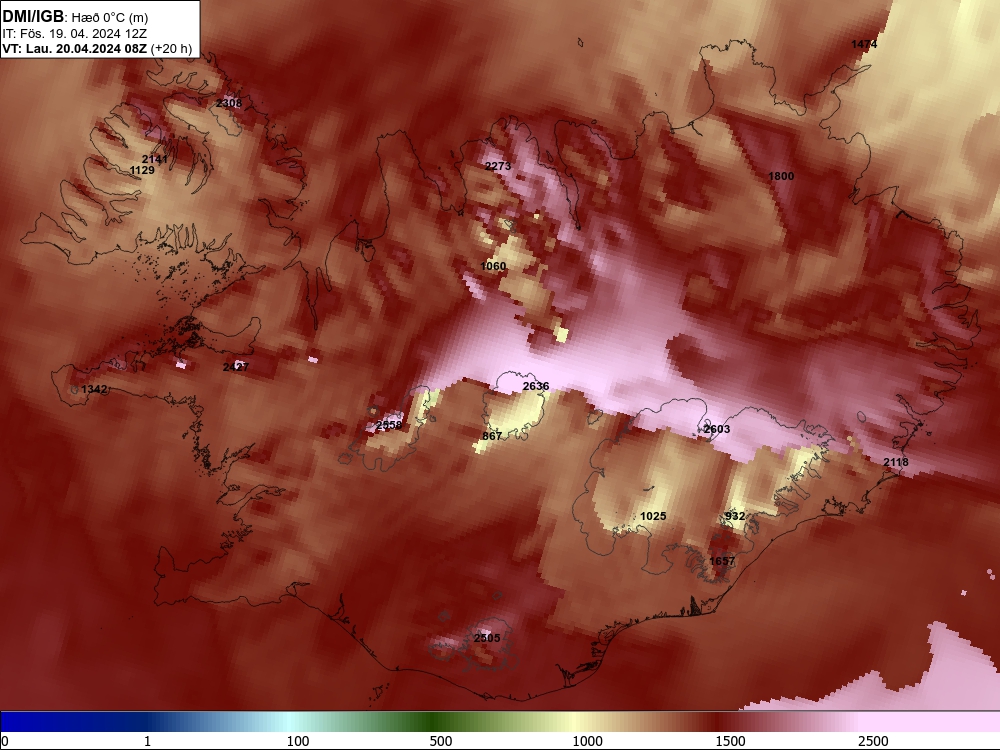This screenshot has height=750, width=1000.
Task: Click the color scale tick label 2500
Action: [873, 741]
